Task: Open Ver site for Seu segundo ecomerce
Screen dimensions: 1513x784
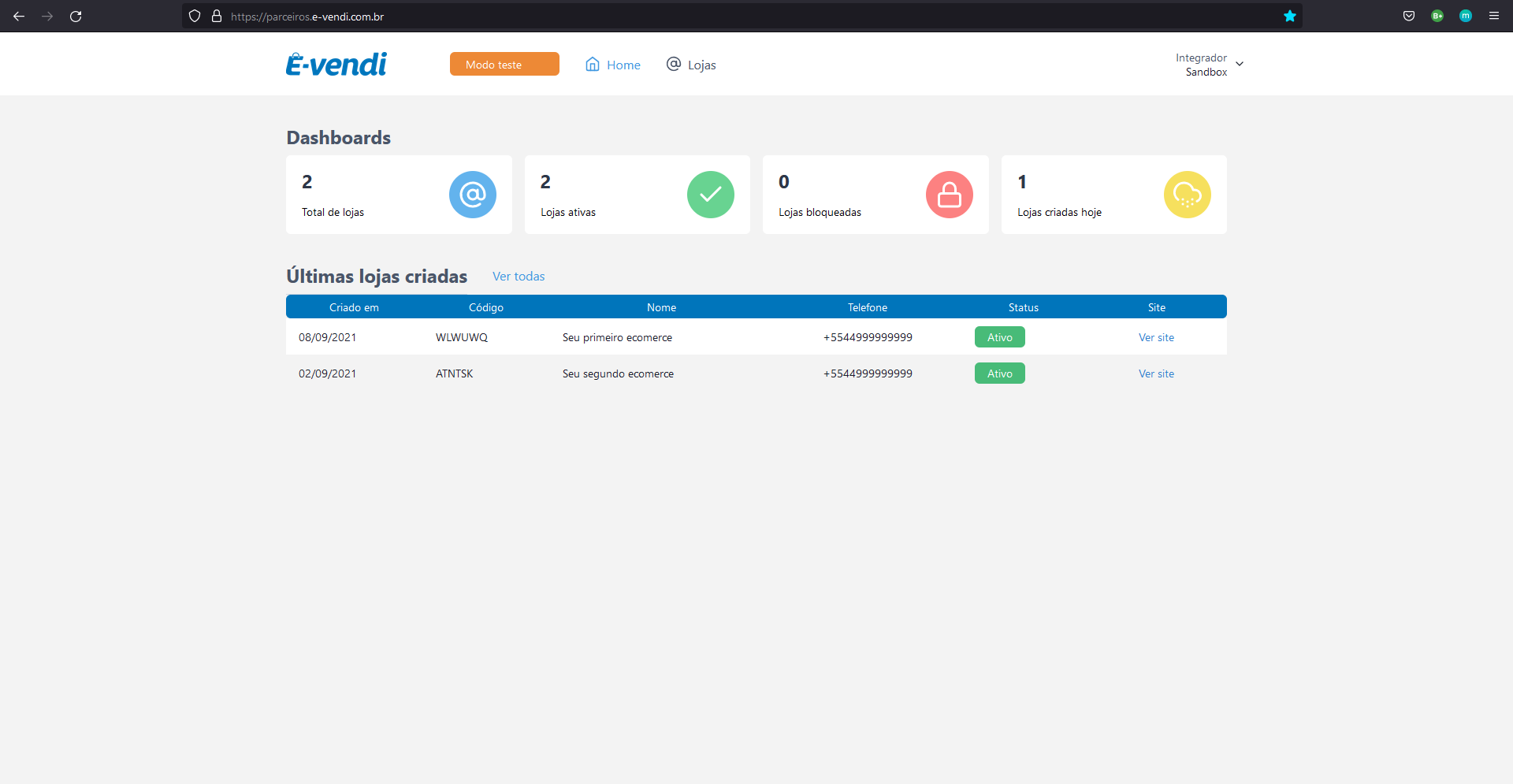Action: point(1156,373)
